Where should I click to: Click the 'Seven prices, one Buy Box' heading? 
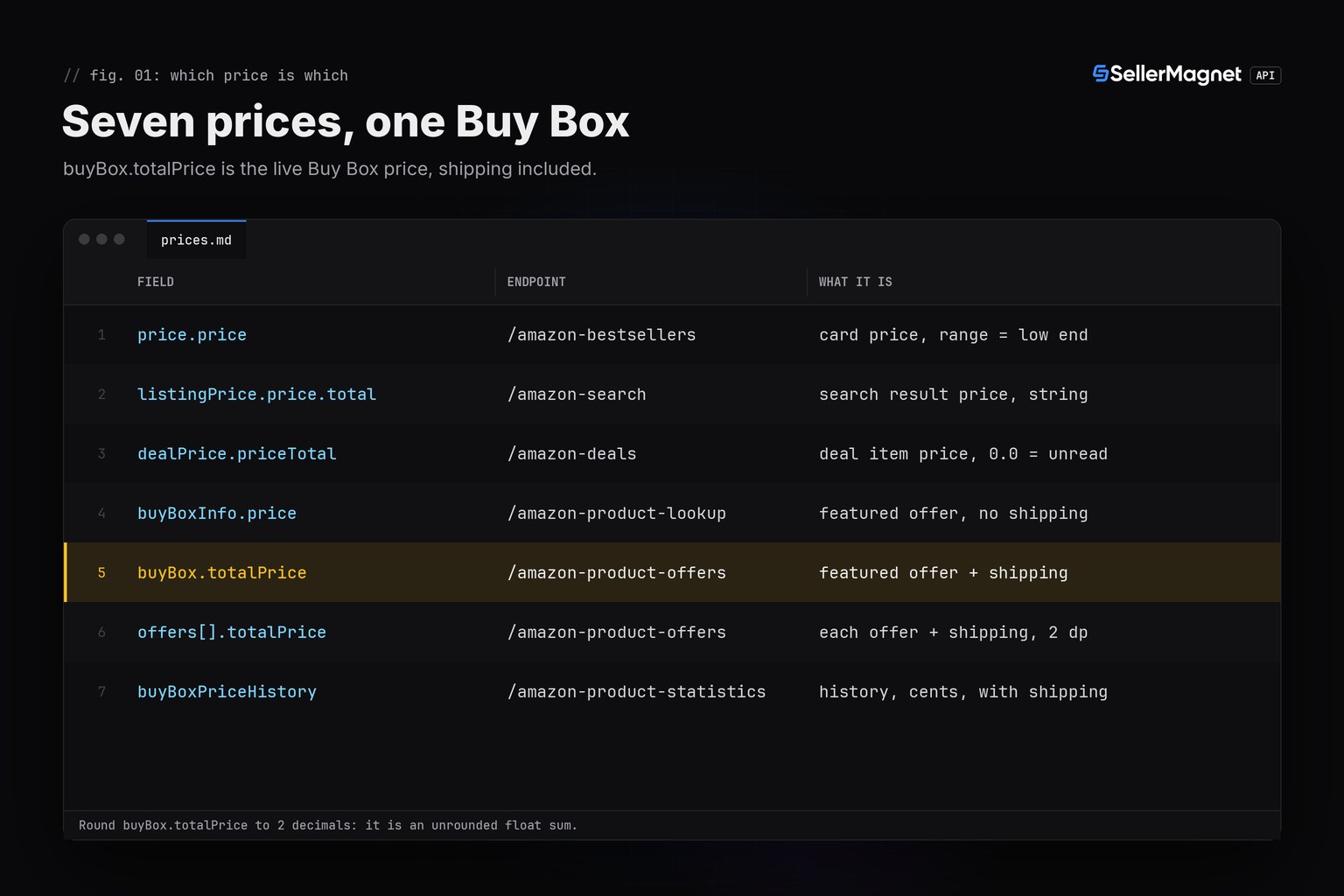pyautogui.click(x=346, y=122)
